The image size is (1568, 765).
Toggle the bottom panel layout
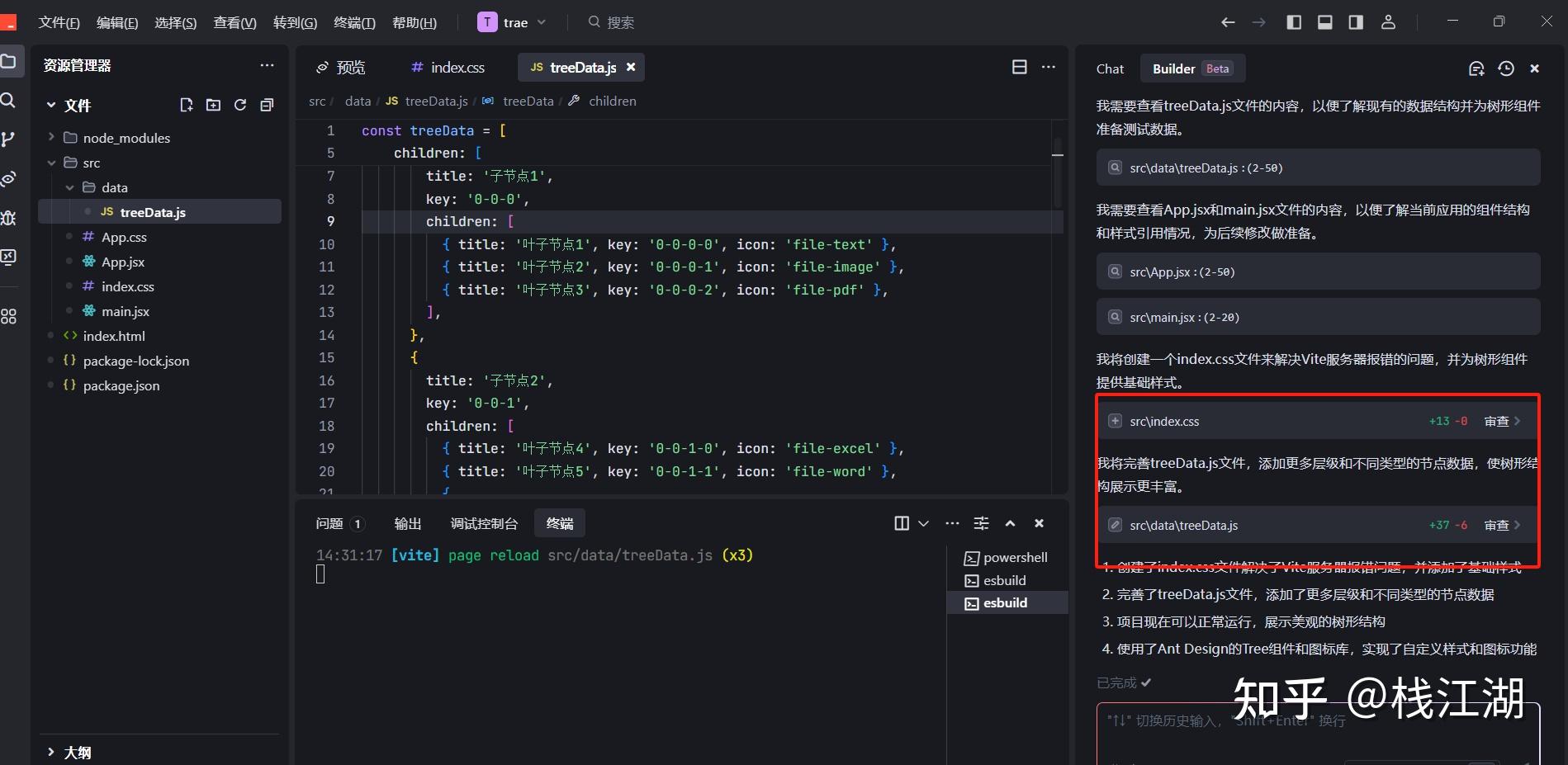point(1324,22)
